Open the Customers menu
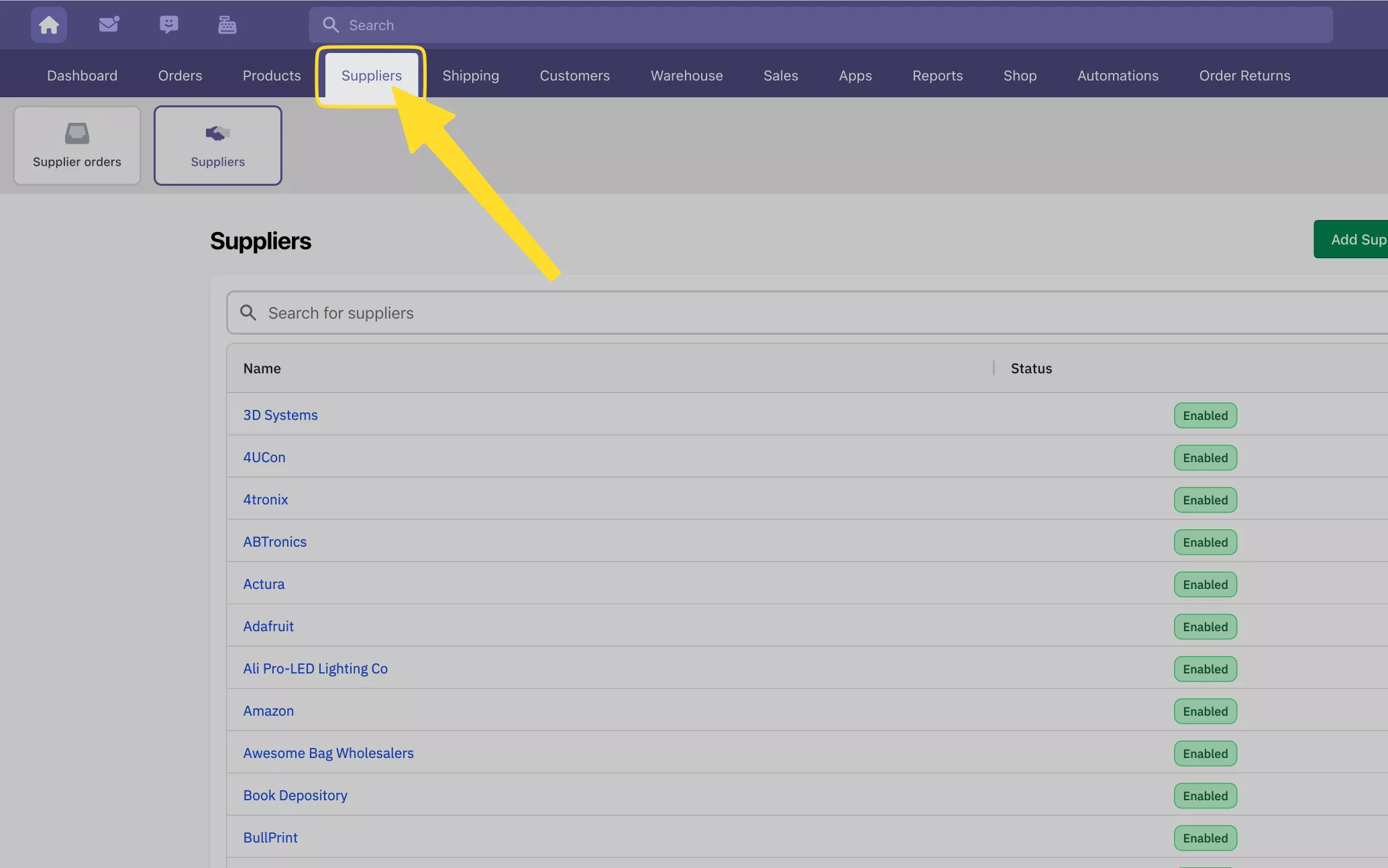The width and height of the screenshot is (1388, 868). tap(575, 76)
